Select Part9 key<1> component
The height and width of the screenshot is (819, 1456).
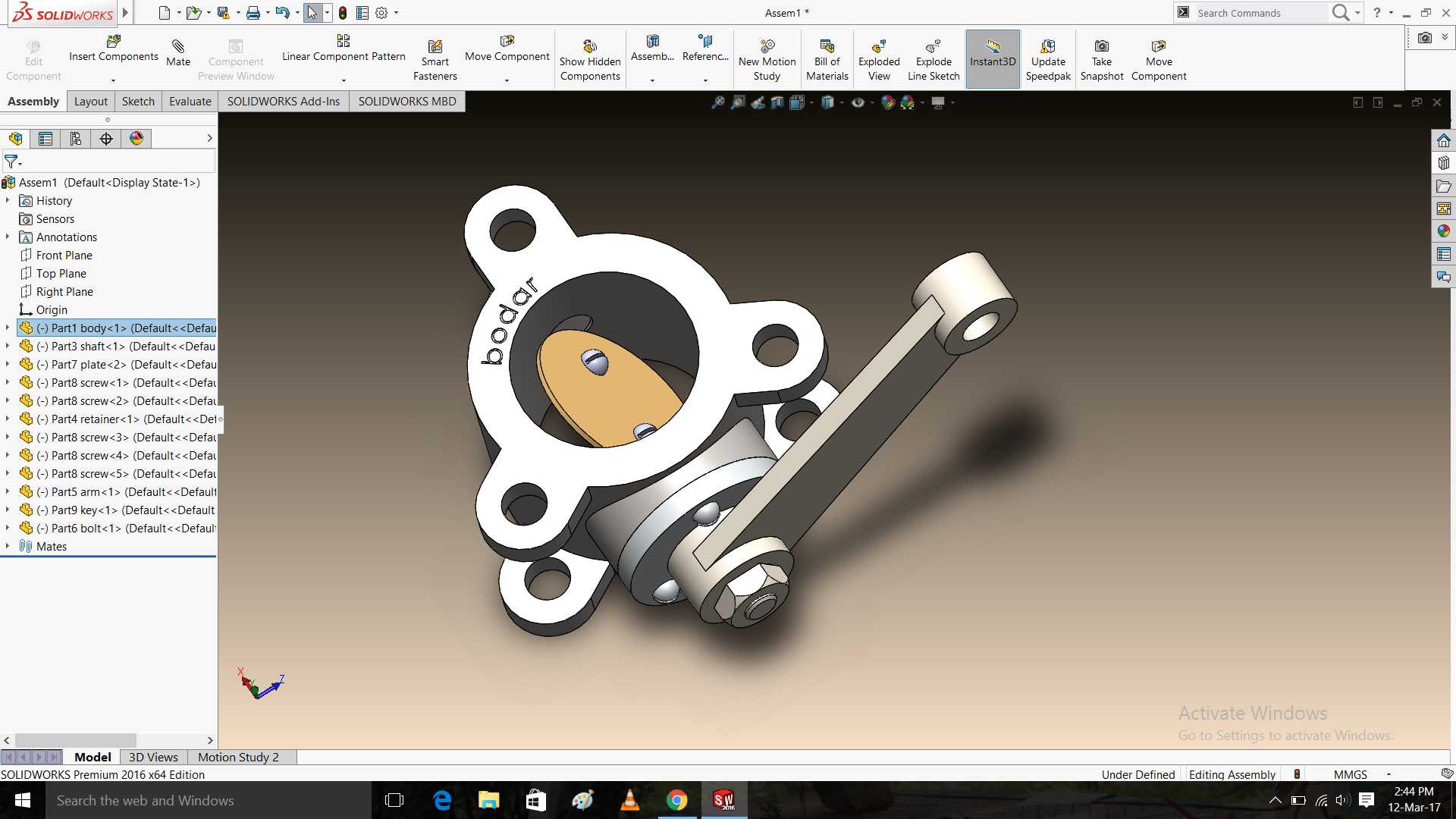pos(118,510)
